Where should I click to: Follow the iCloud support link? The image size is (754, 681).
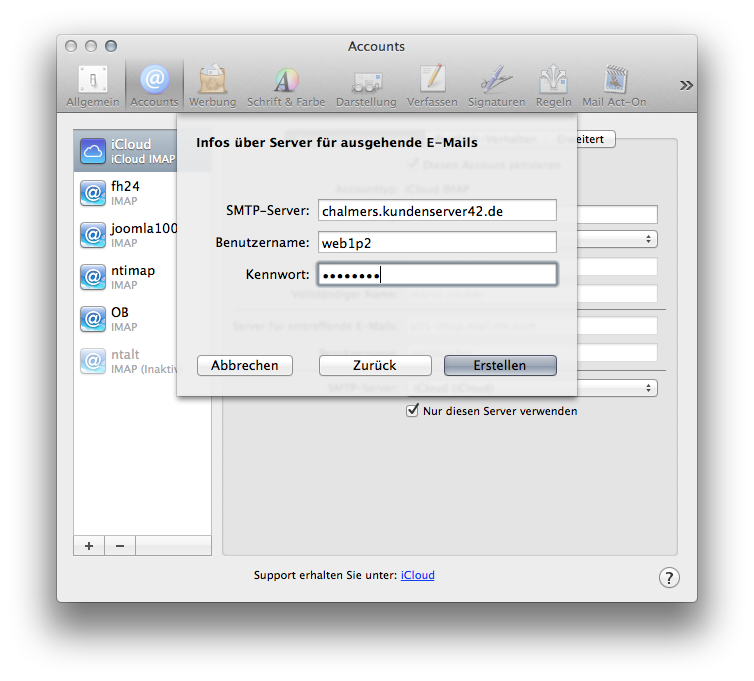(417, 576)
